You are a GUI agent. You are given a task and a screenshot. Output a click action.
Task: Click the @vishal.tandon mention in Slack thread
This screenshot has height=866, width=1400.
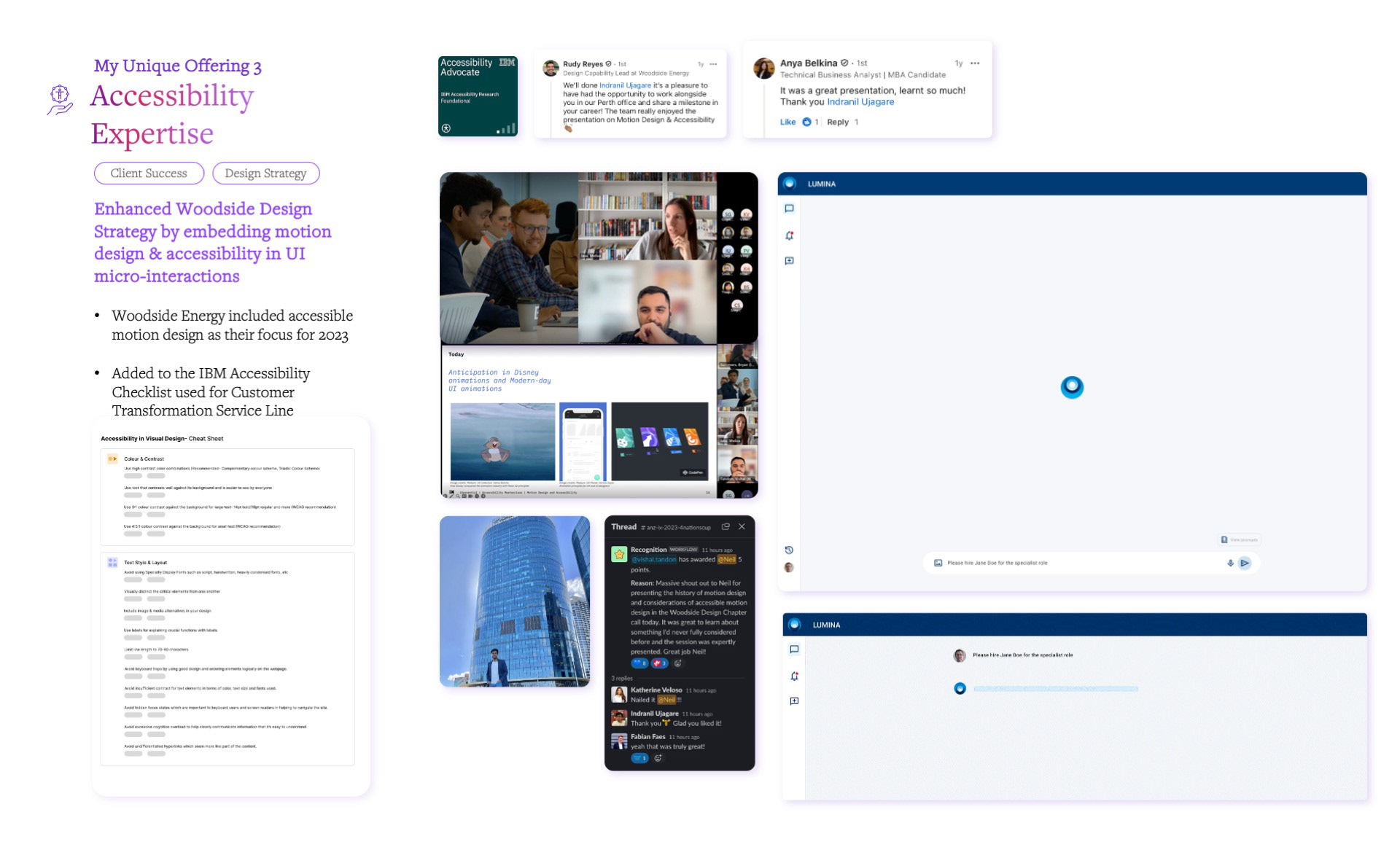click(653, 560)
